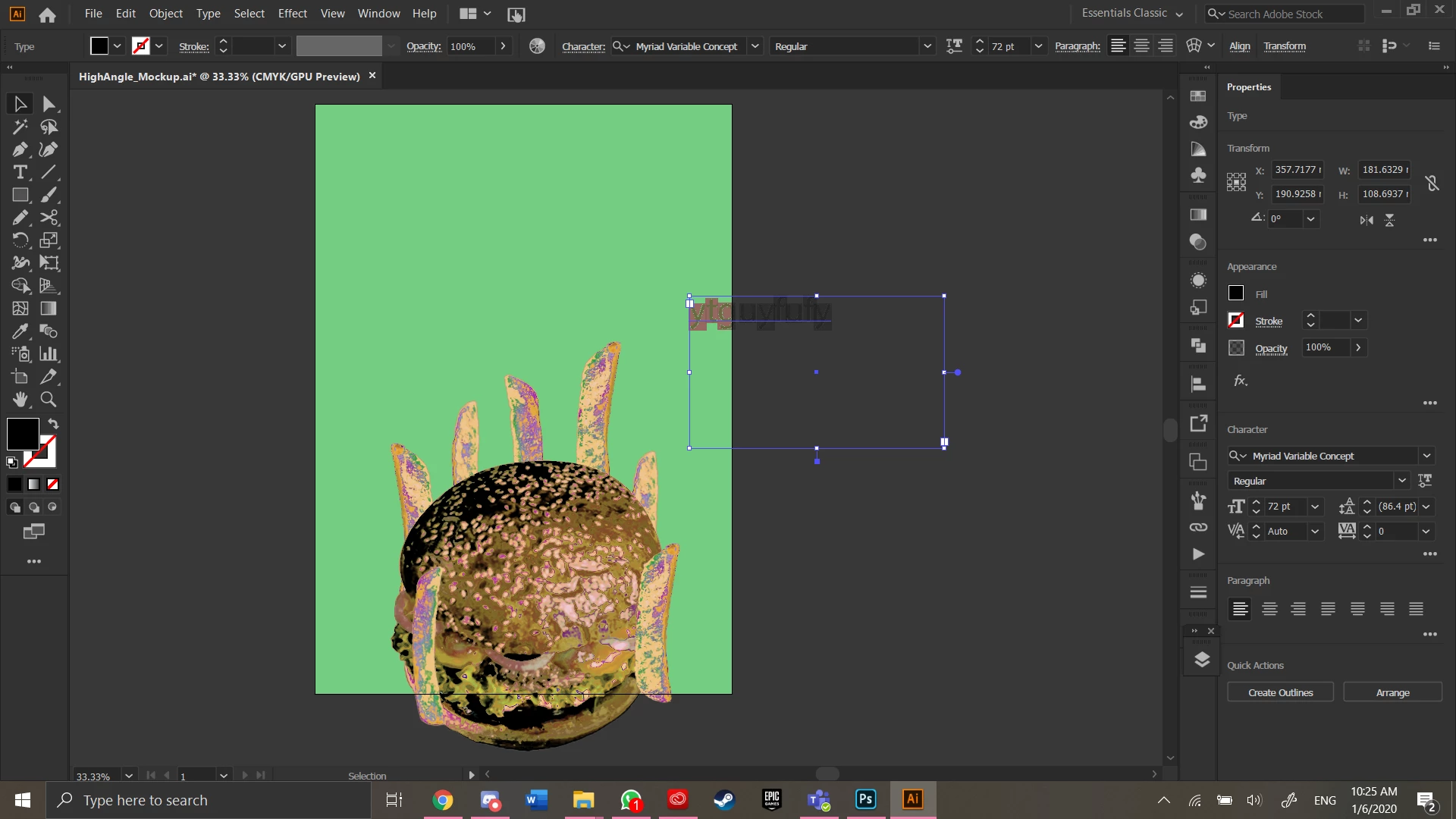Viewport: 1456px width, 819px height.
Task: Open the font family dropdown in Properties
Action: (1426, 456)
